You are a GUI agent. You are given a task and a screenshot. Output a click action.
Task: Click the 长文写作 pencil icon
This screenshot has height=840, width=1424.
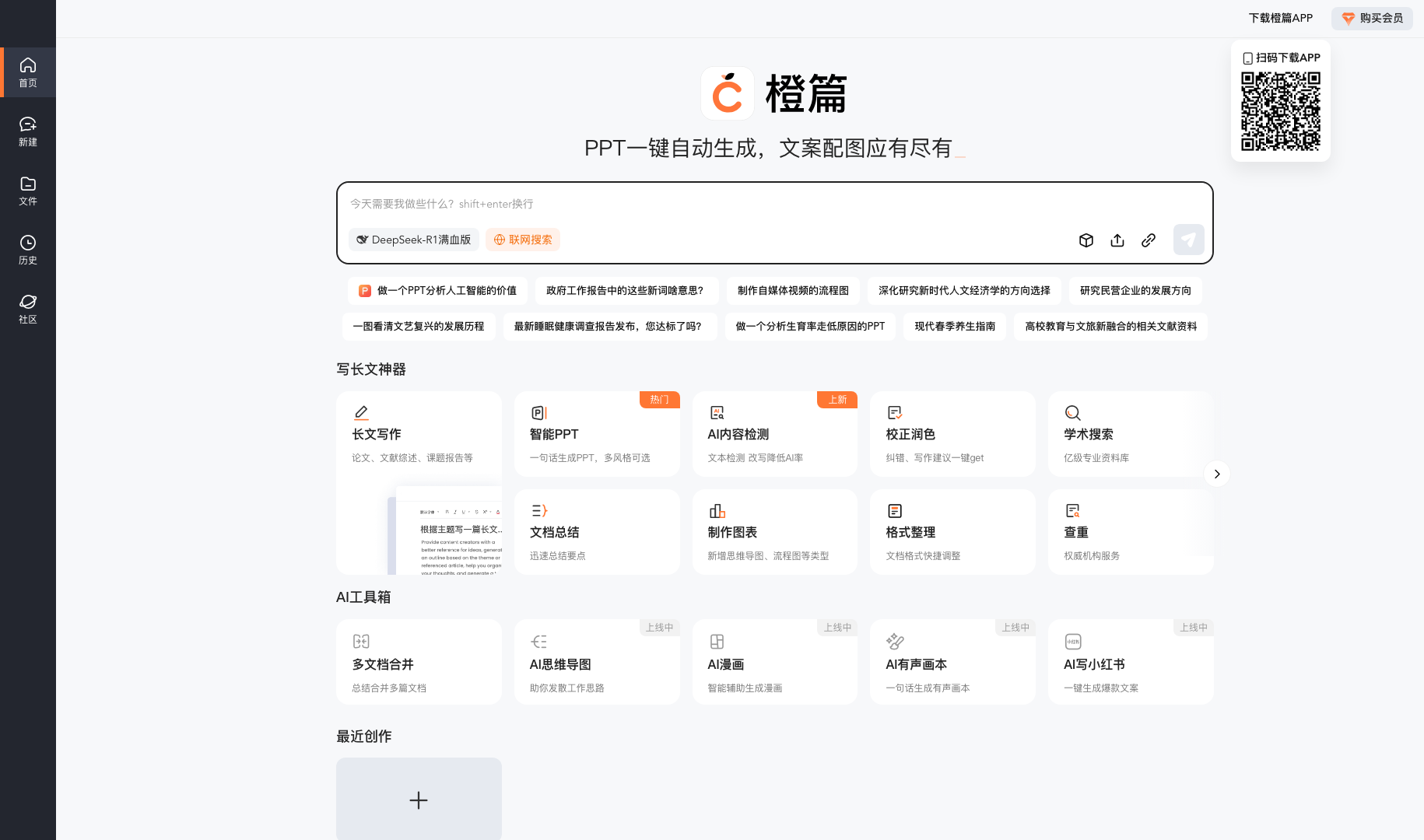point(361,413)
